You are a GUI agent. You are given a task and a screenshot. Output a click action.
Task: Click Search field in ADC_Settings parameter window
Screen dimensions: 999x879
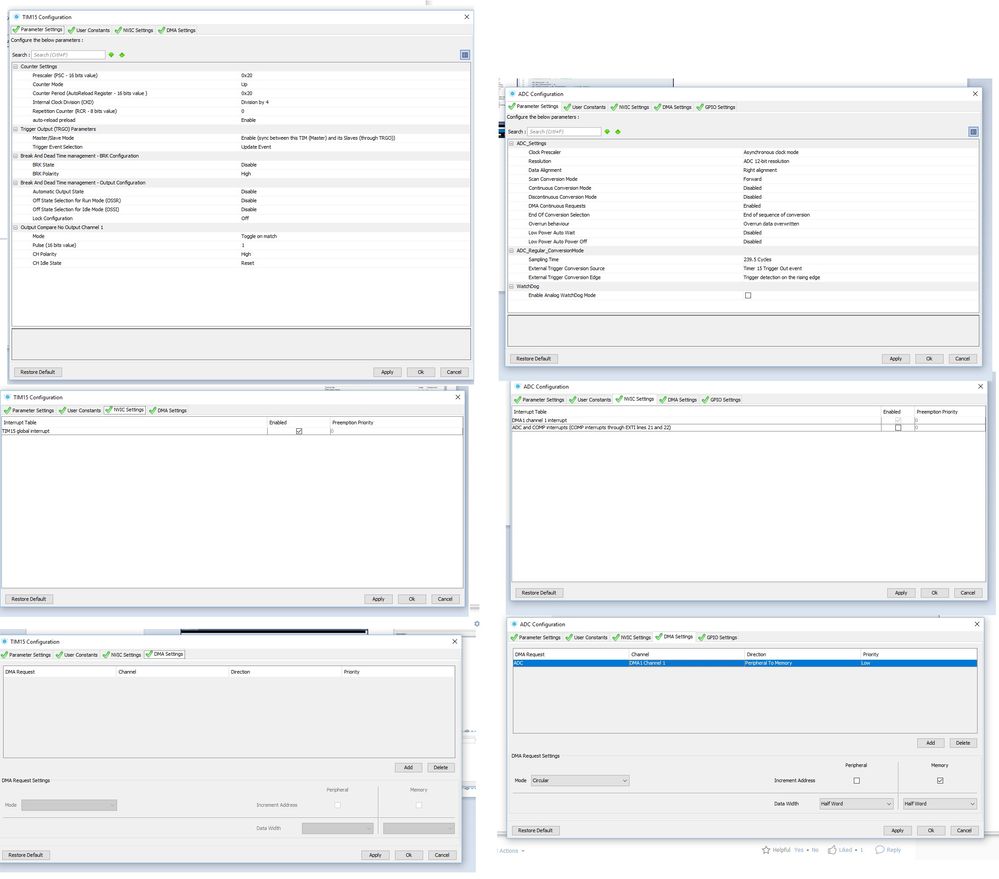point(564,132)
